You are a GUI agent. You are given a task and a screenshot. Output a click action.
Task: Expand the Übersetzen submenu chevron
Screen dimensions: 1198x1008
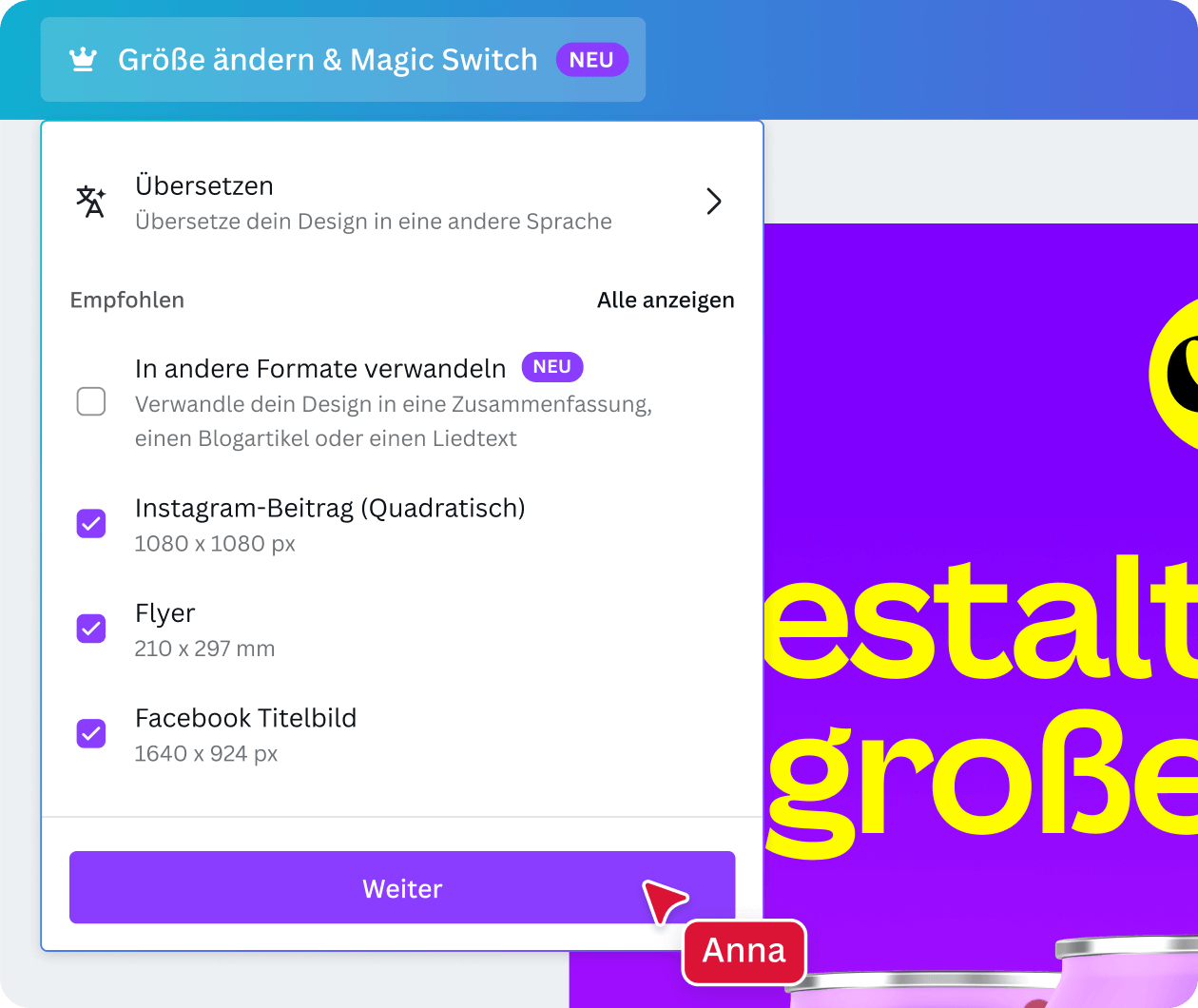[713, 202]
